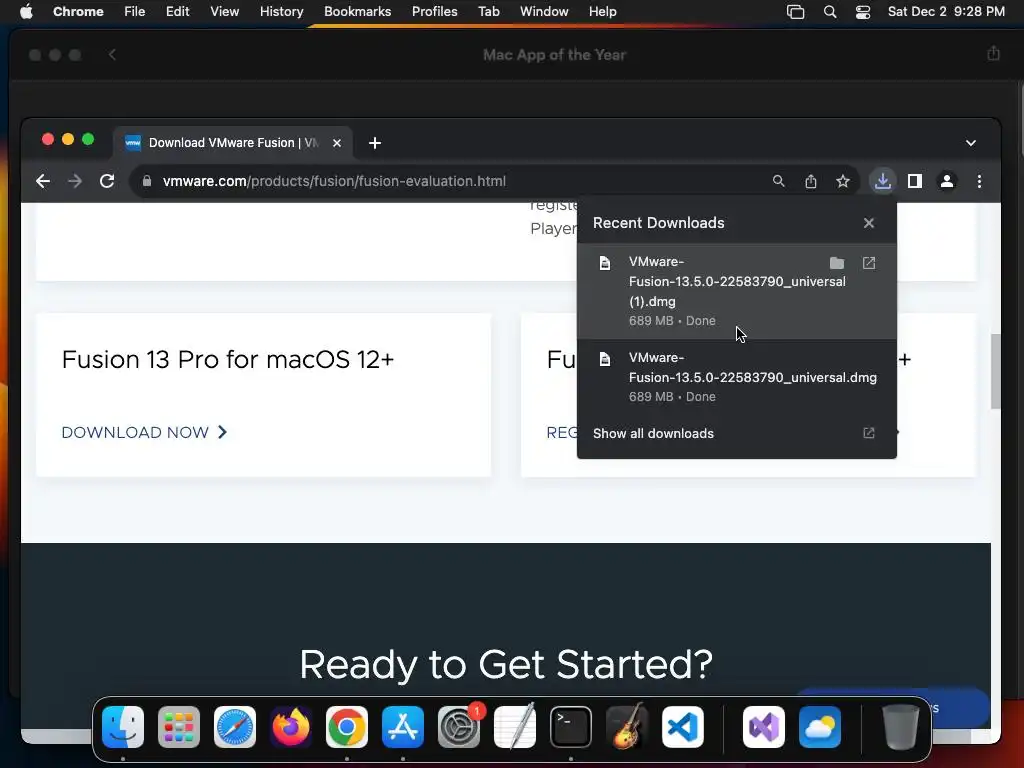Expand the tab search chevron
The width and height of the screenshot is (1024, 768).
click(x=971, y=143)
